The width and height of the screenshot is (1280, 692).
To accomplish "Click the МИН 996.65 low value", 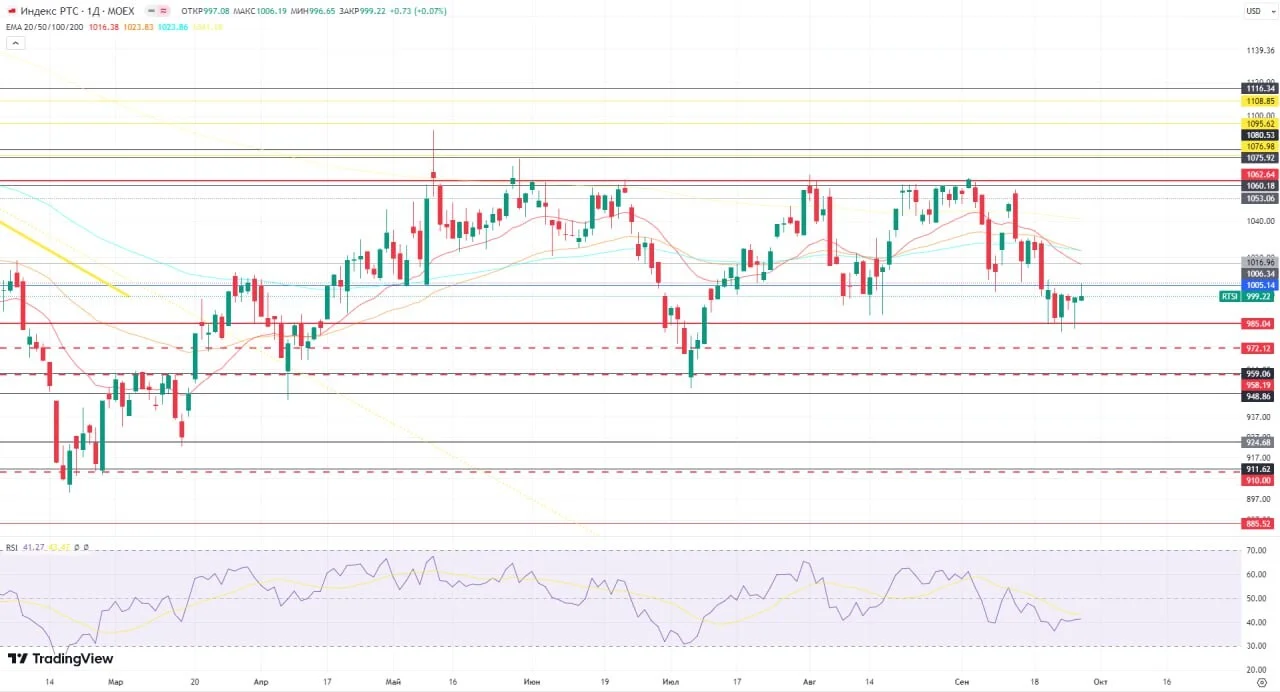I will point(313,11).
